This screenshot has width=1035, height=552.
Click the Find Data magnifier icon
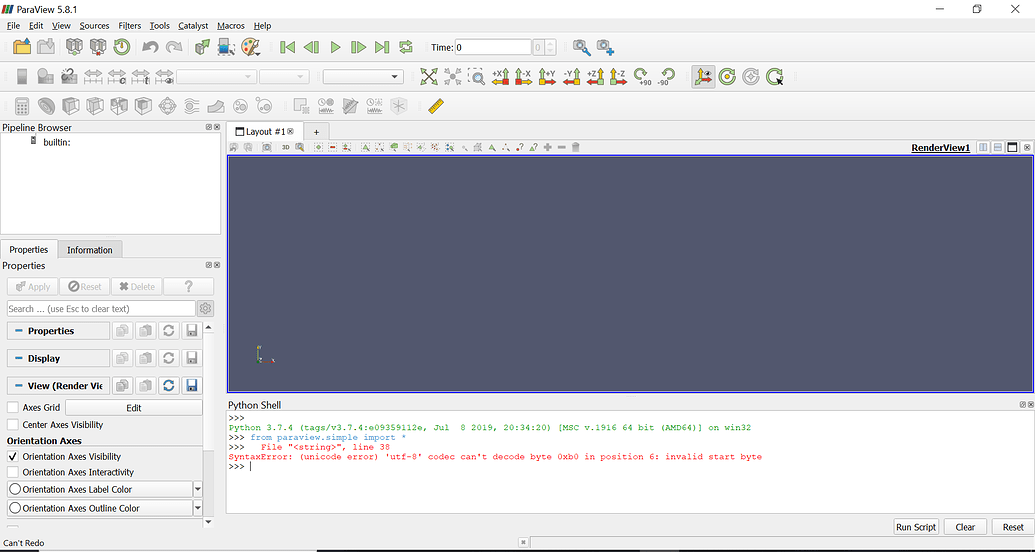point(582,47)
